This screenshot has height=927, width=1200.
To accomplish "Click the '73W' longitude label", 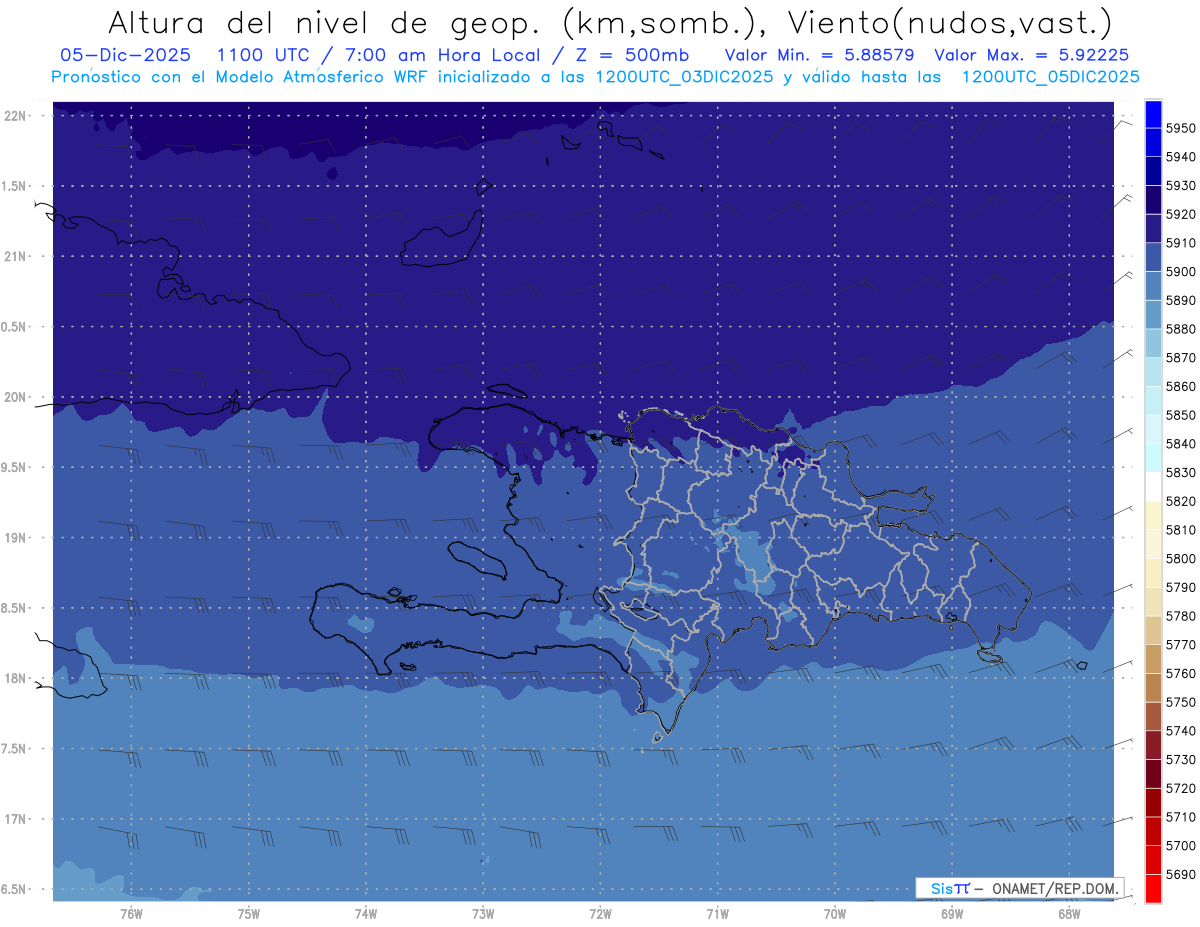I will point(483,914).
